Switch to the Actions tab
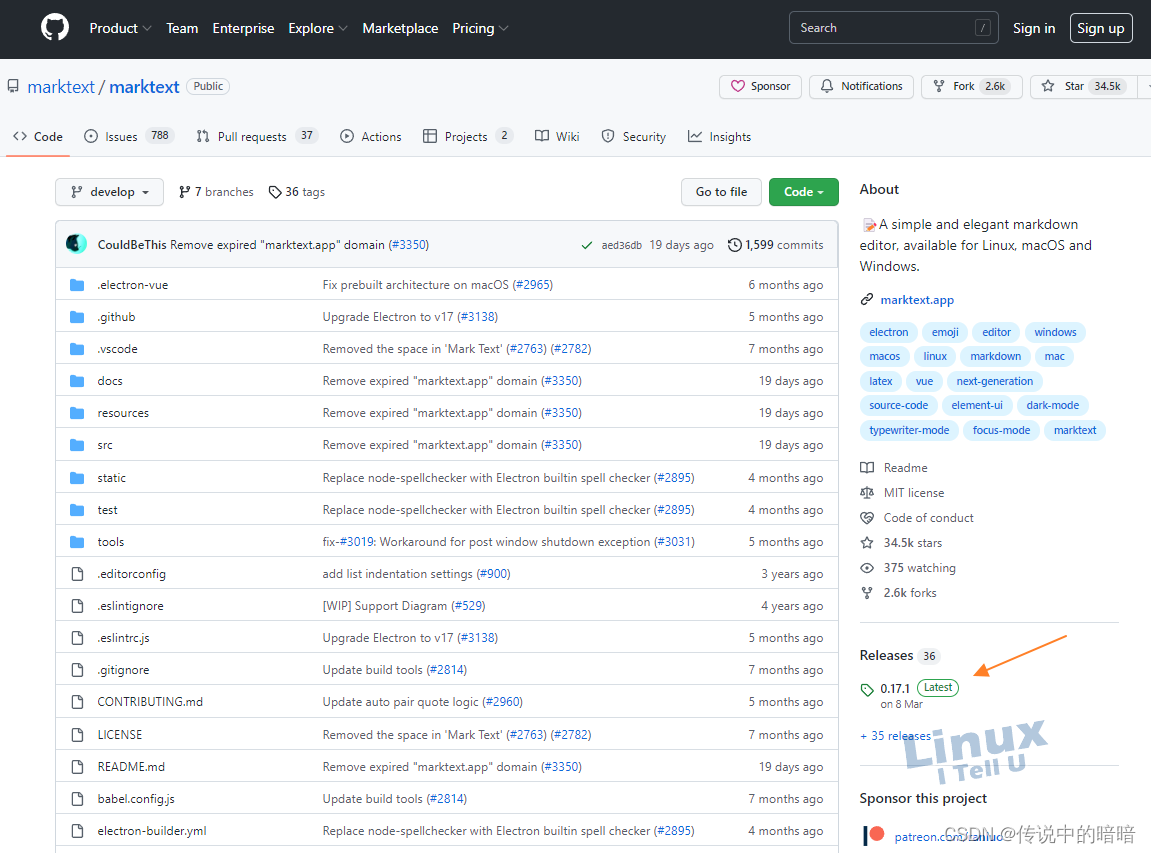The width and height of the screenshot is (1151, 853). click(371, 137)
